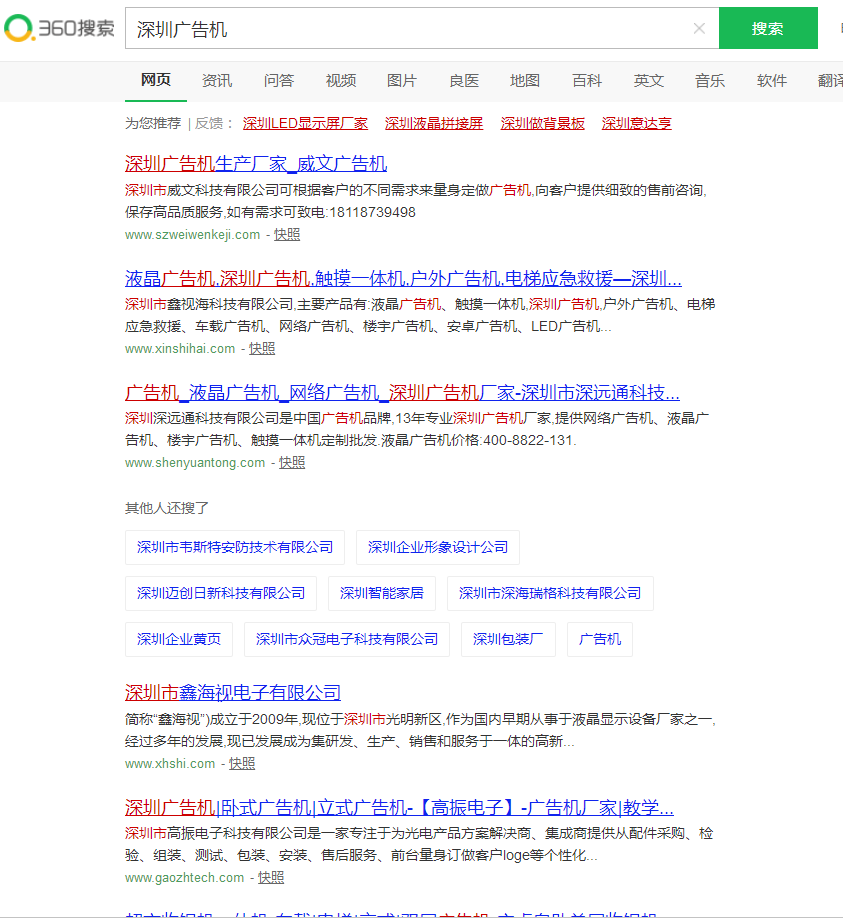Open 快照 for shenyuantong.com result
843x918 pixels.
click(x=292, y=463)
